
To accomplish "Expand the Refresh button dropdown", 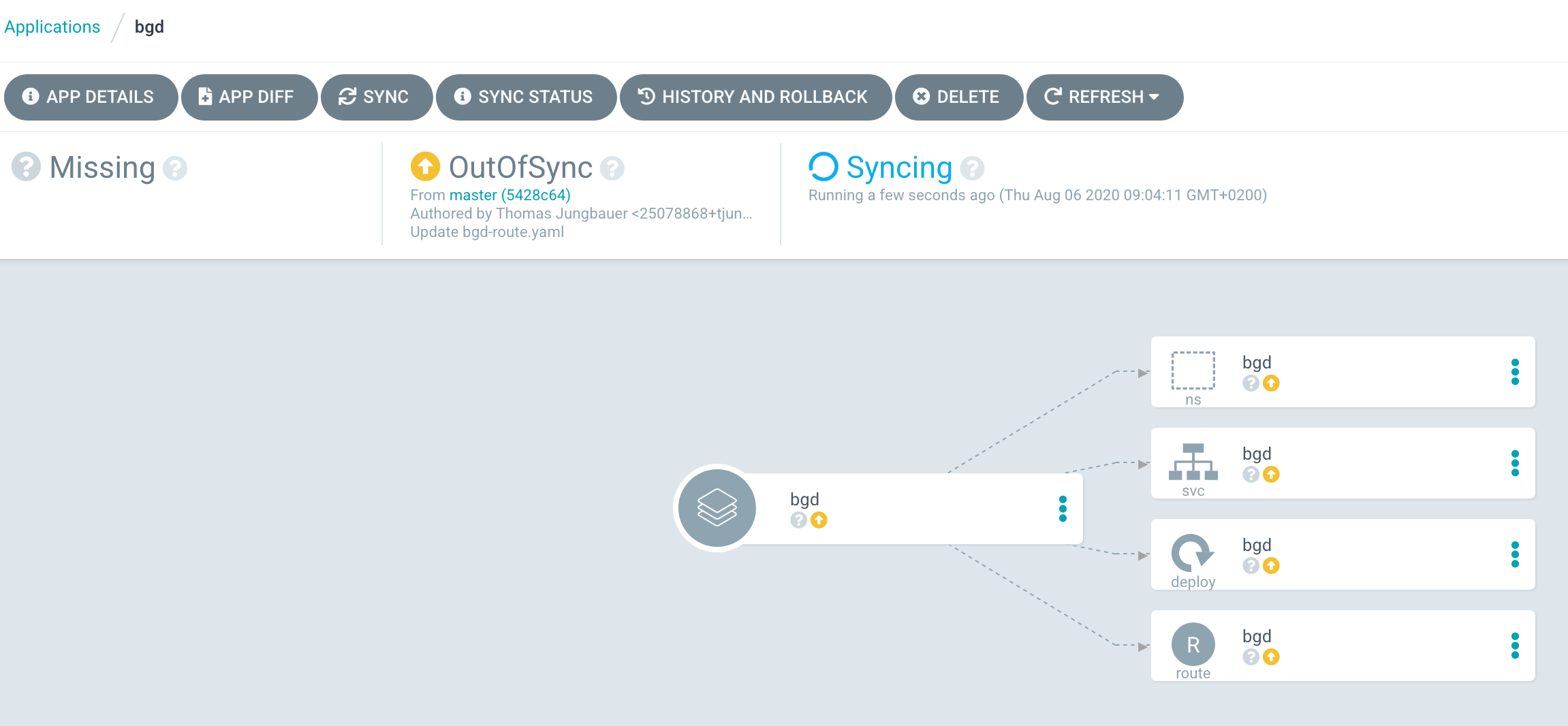I will click(x=1154, y=97).
